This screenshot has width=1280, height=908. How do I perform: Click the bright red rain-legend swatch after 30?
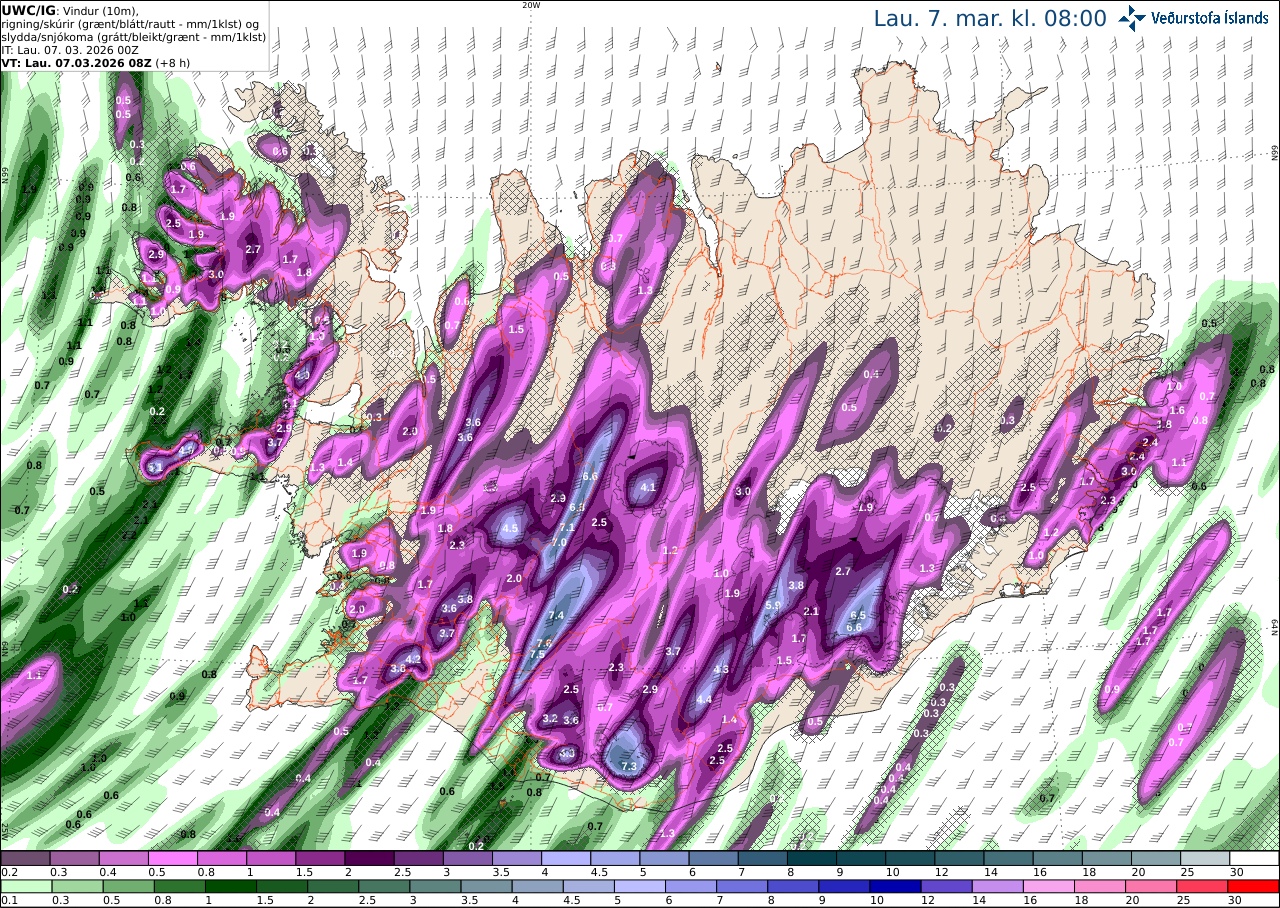[x=1255, y=886]
